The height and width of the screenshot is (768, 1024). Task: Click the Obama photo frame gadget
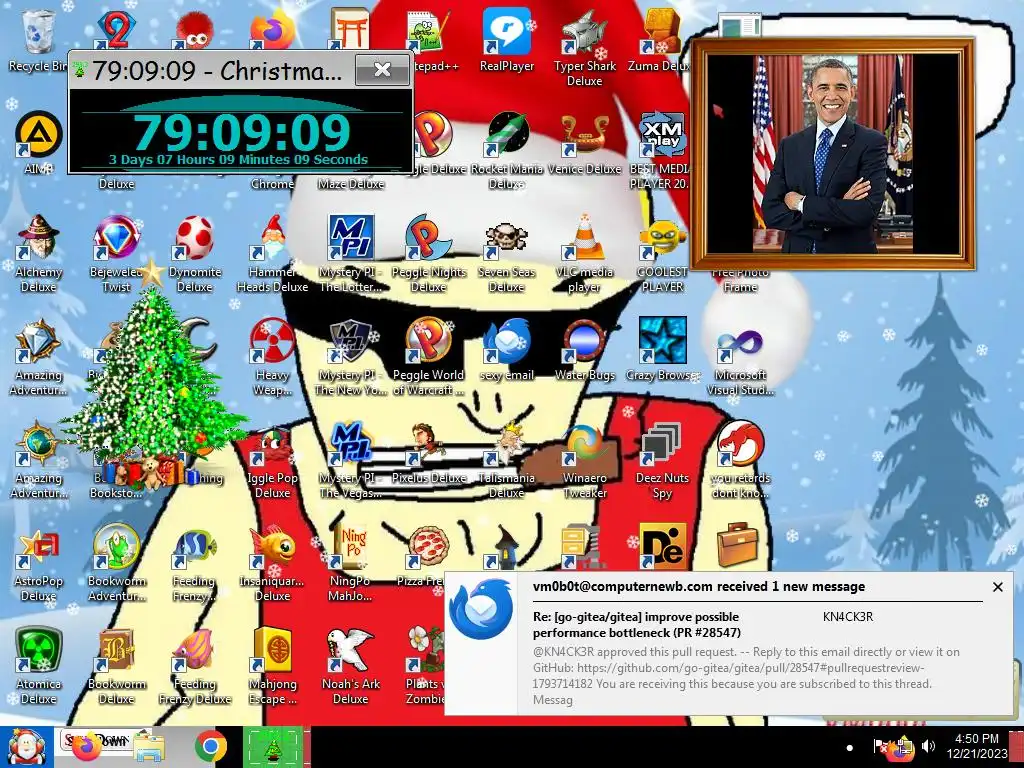click(833, 153)
